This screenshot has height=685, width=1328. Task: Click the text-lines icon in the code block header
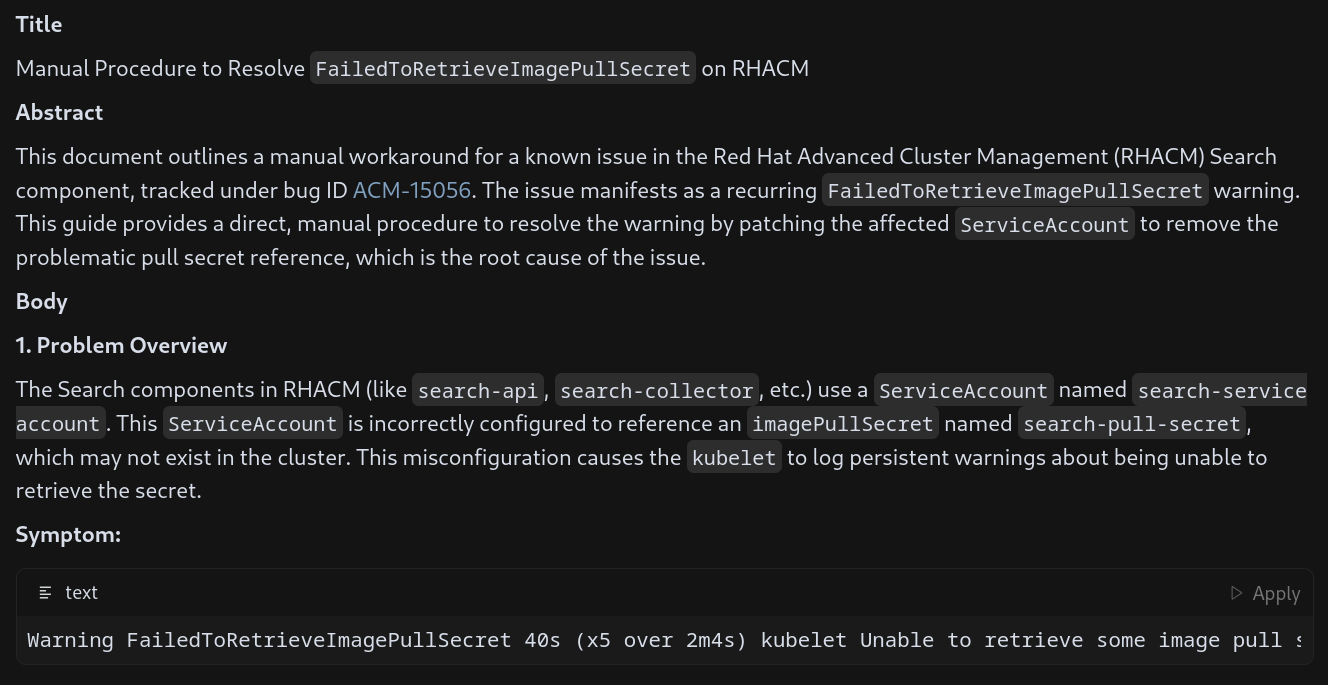(x=45, y=593)
